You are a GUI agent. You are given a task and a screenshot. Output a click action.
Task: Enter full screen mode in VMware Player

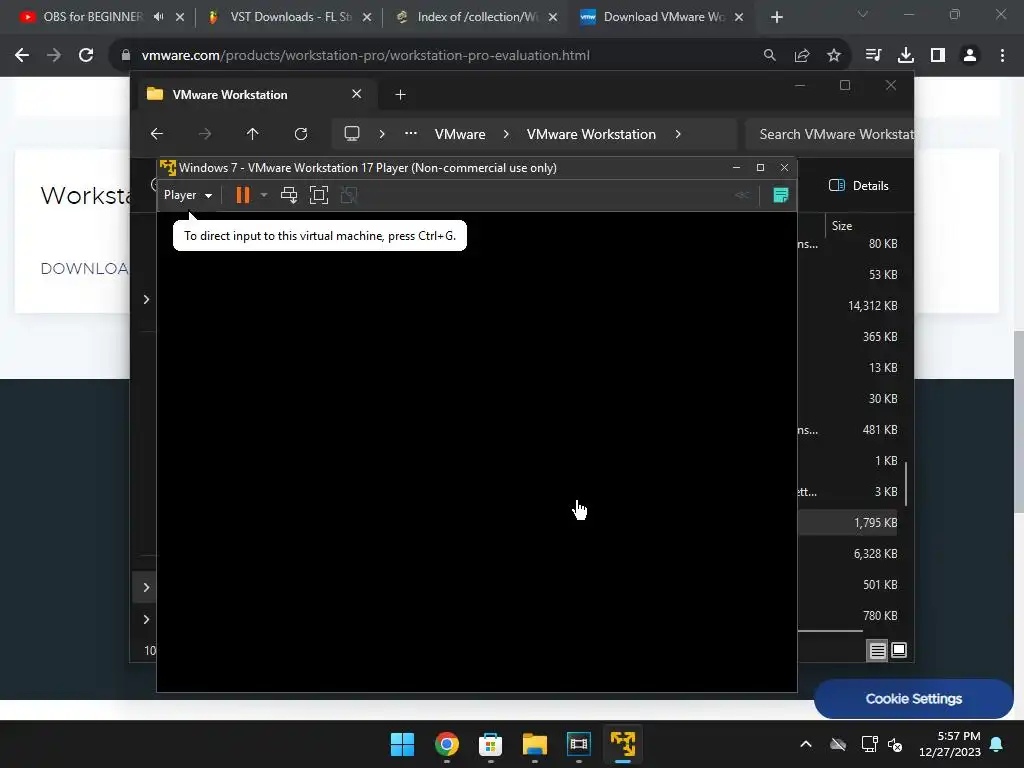319,195
